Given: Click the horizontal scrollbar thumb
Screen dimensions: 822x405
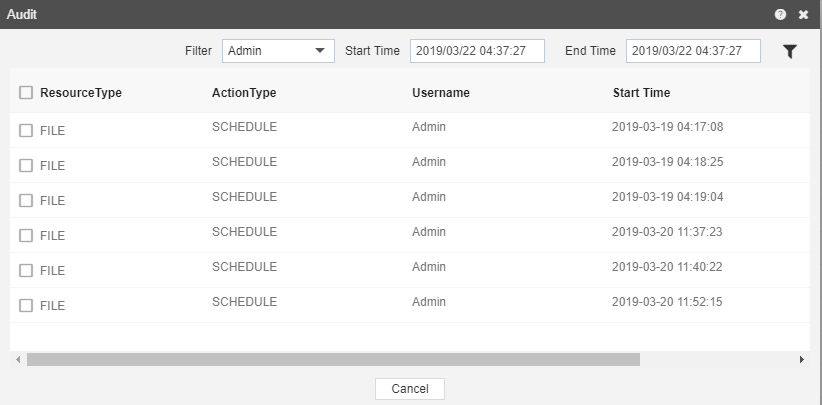Looking at the screenshot, I should pos(333,359).
